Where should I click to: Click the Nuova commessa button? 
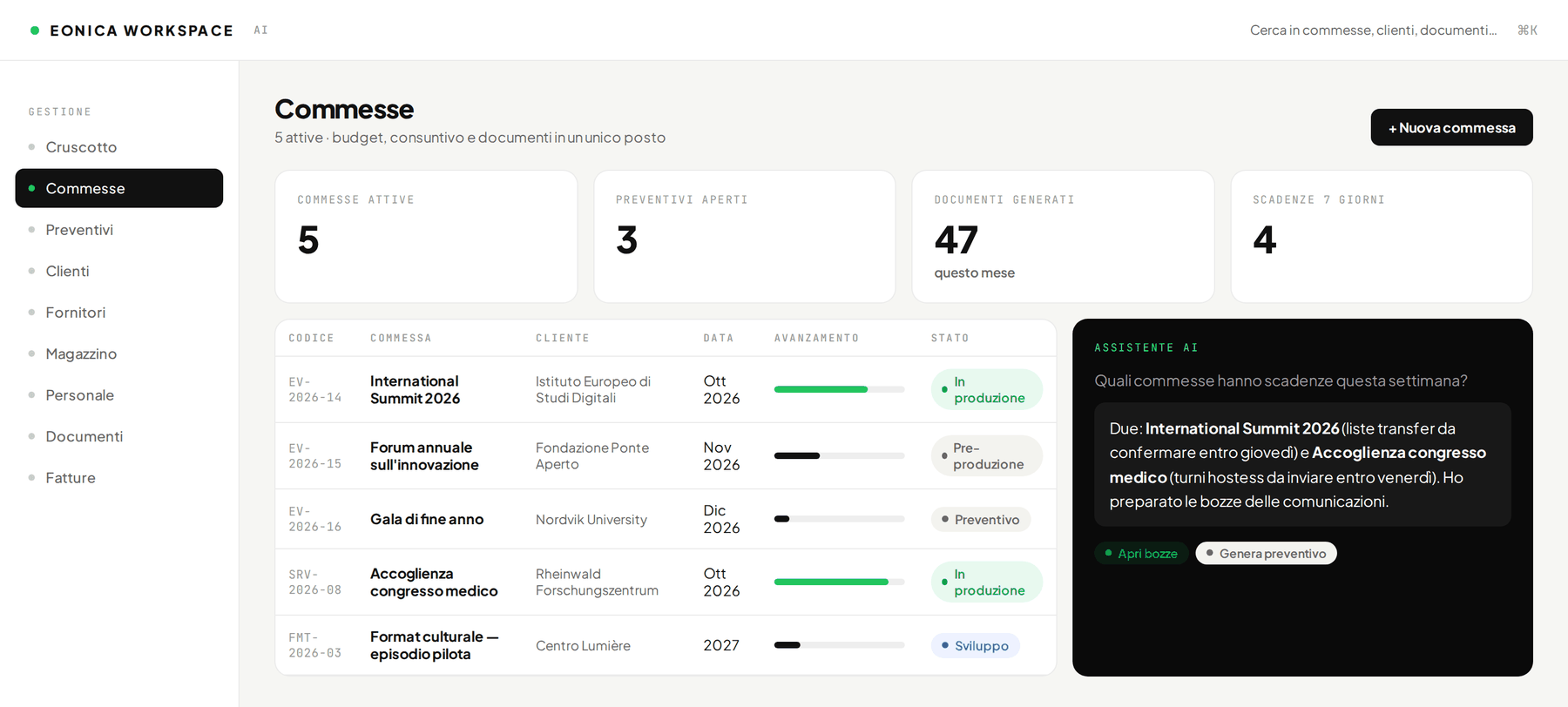(1451, 127)
